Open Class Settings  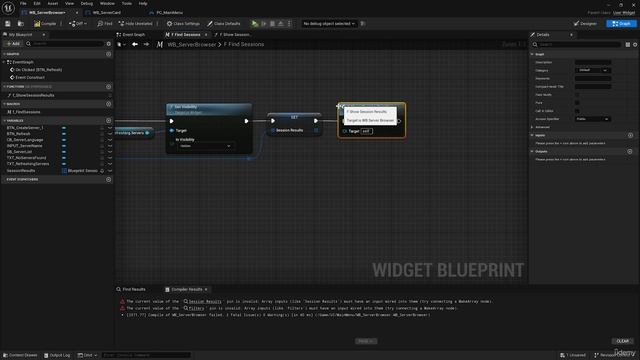[x=183, y=24]
